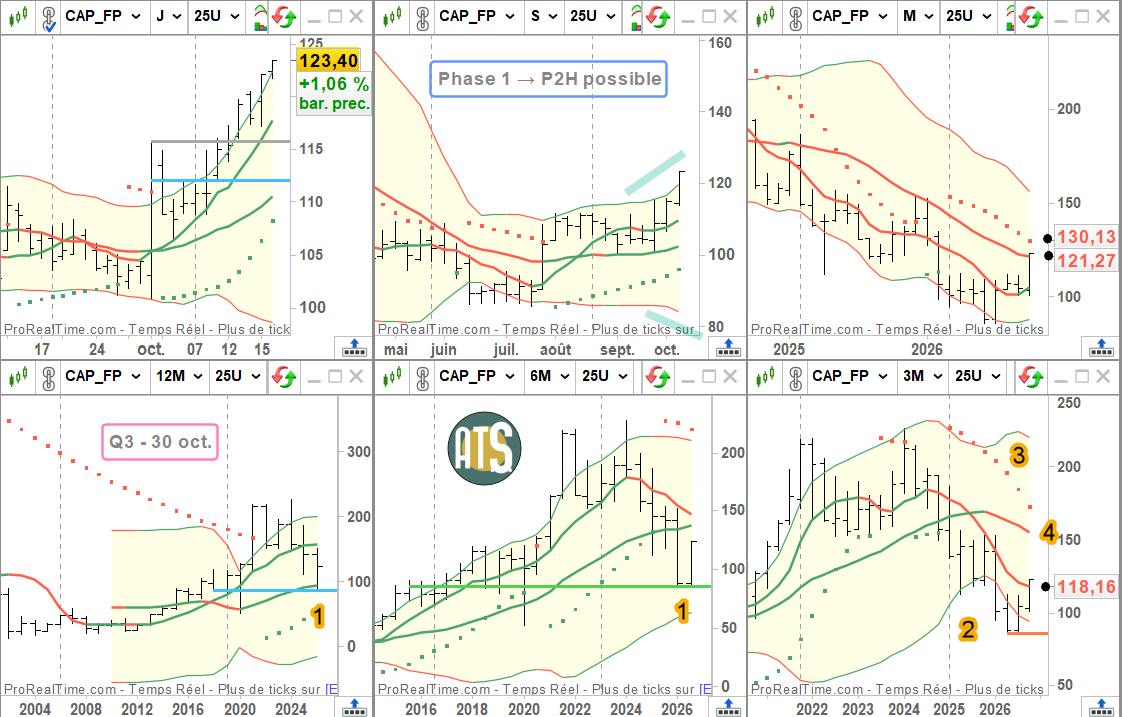Screen dimensions: 1122x717
Task: Click go-to-latest arrow icon under J chart
Action: (x=353, y=348)
